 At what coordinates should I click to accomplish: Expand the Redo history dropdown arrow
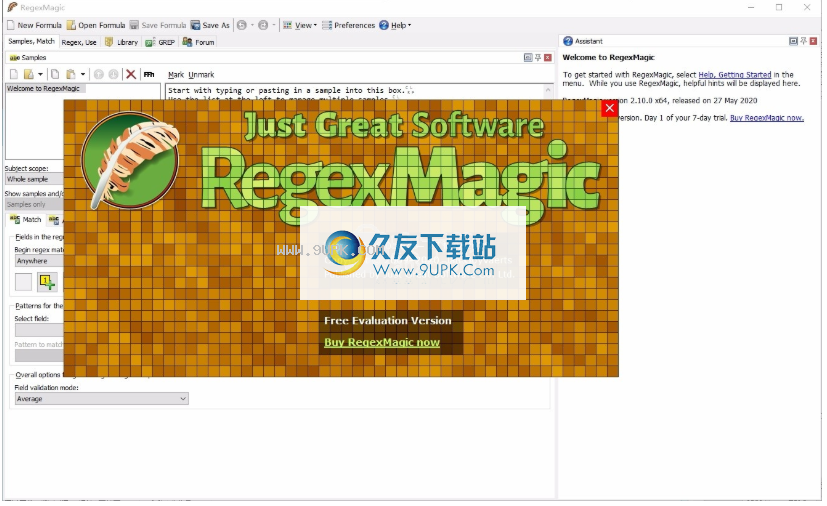tap(273, 25)
